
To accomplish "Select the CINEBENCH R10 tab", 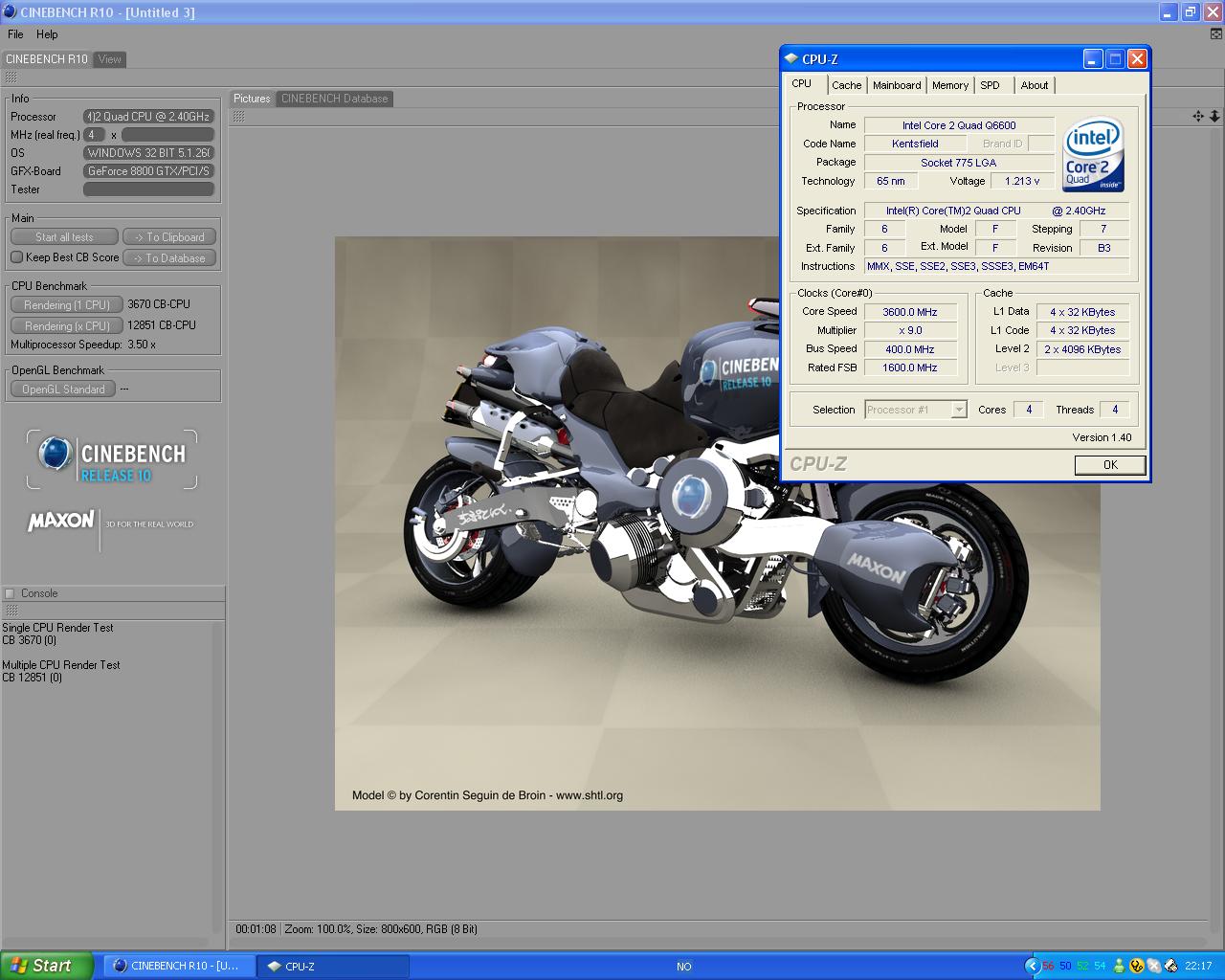I will click(x=47, y=59).
